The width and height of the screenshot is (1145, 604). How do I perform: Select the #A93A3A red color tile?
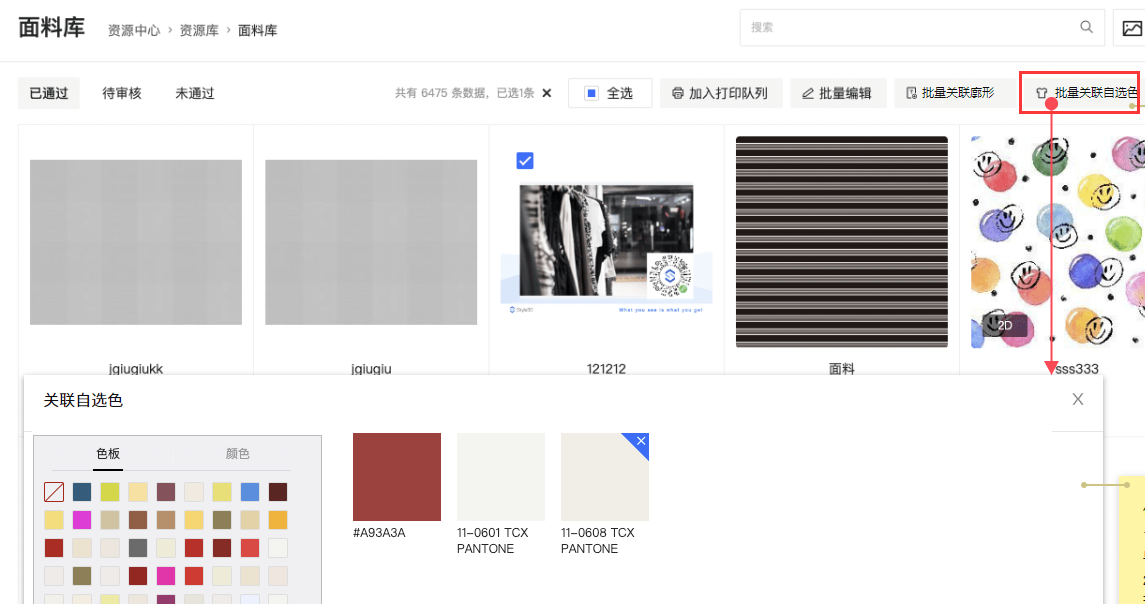point(397,477)
